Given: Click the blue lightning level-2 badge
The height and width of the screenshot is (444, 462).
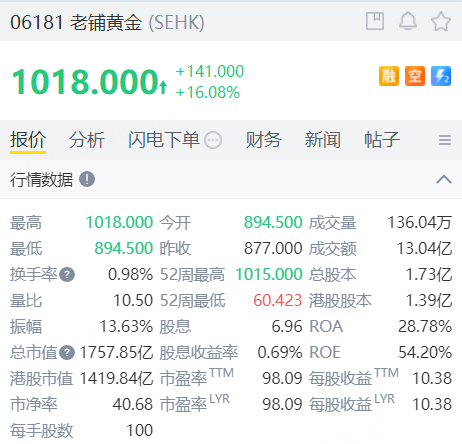Looking at the screenshot, I should point(441,76).
